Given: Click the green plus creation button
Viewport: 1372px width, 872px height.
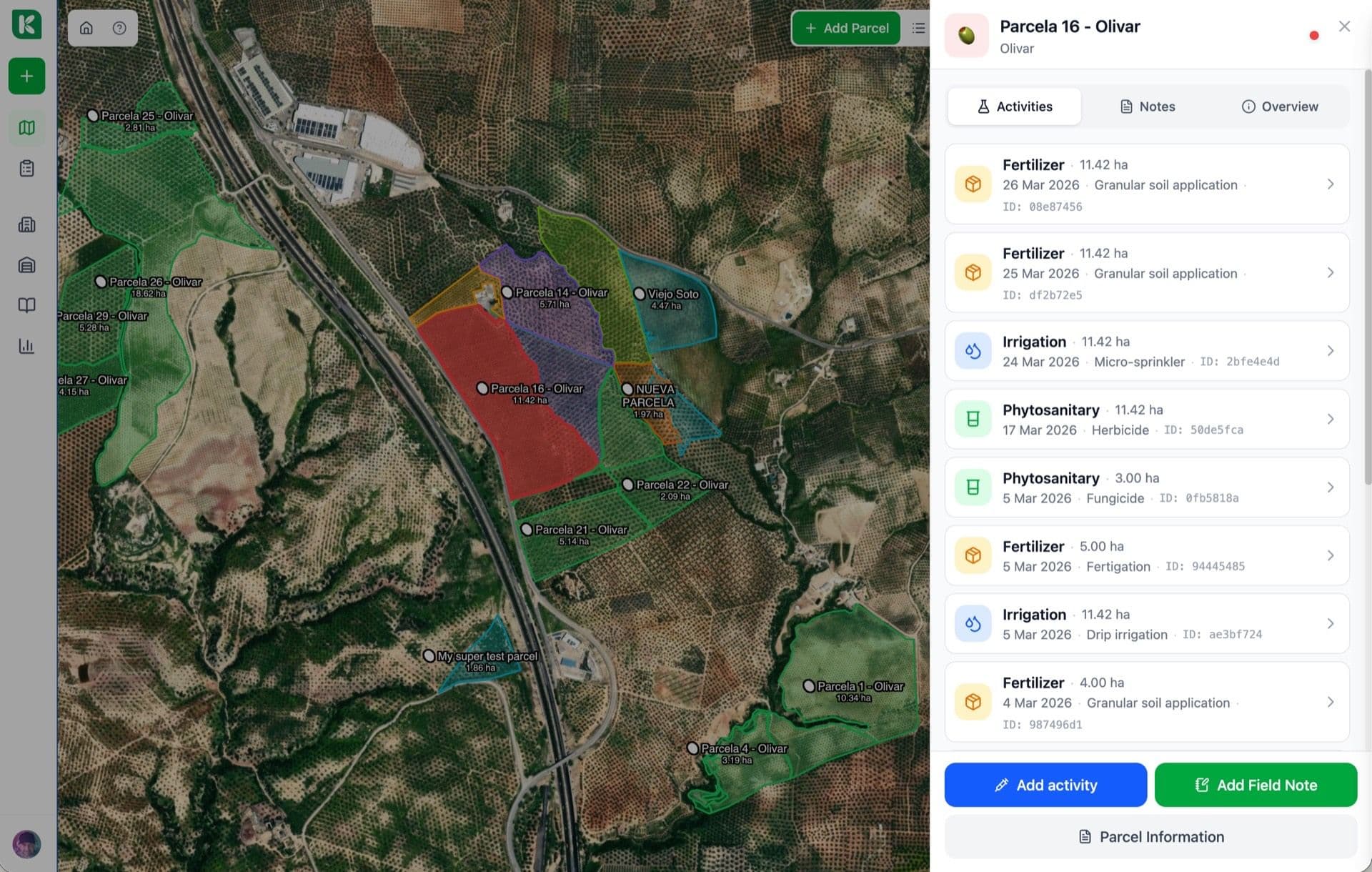Looking at the screenshot, I should pyautogui.click(x=26, y=76).
